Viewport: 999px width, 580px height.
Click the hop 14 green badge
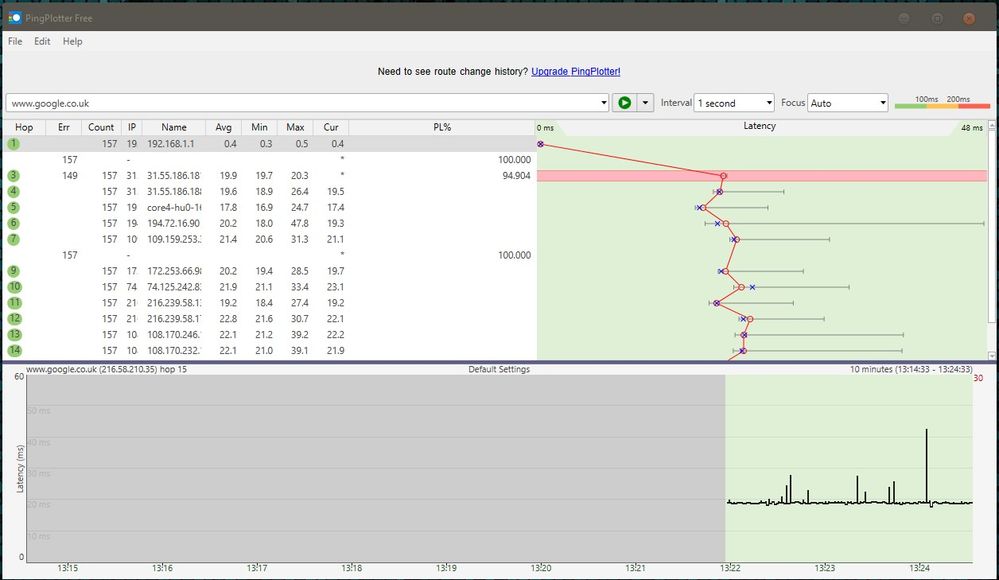coord(14,351)
